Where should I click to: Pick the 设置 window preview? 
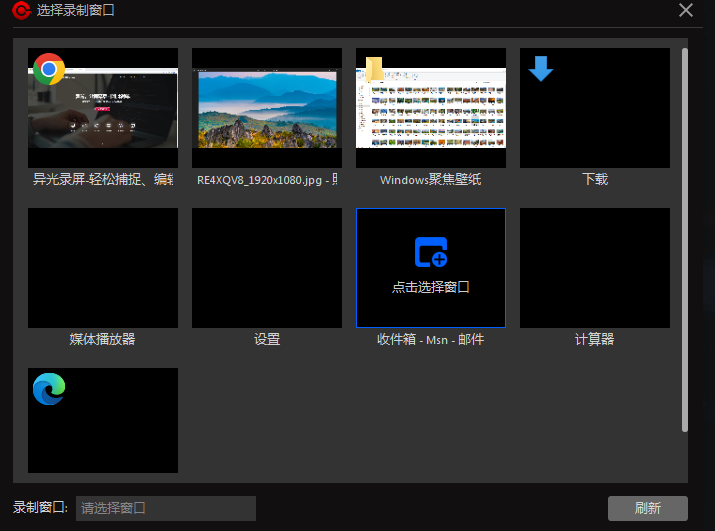point(267,268)
